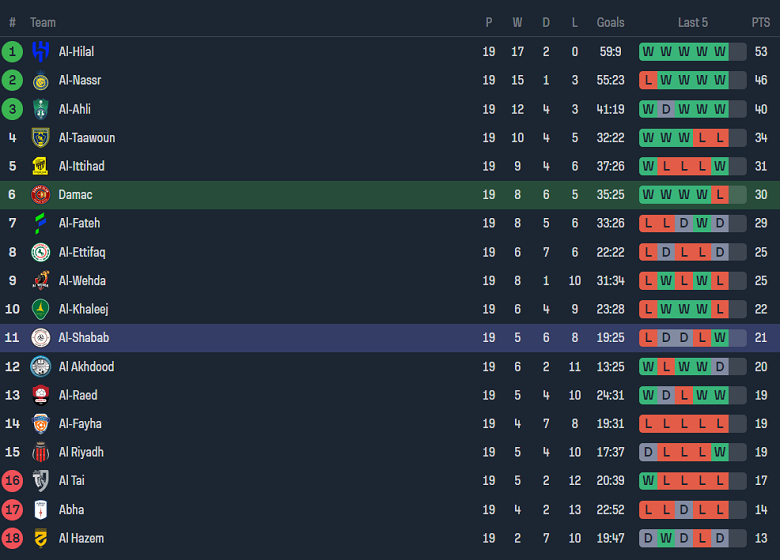Sort table by PTS column header
The width and height of the screenshot is (780, 560).
click(x=761, y=22)
